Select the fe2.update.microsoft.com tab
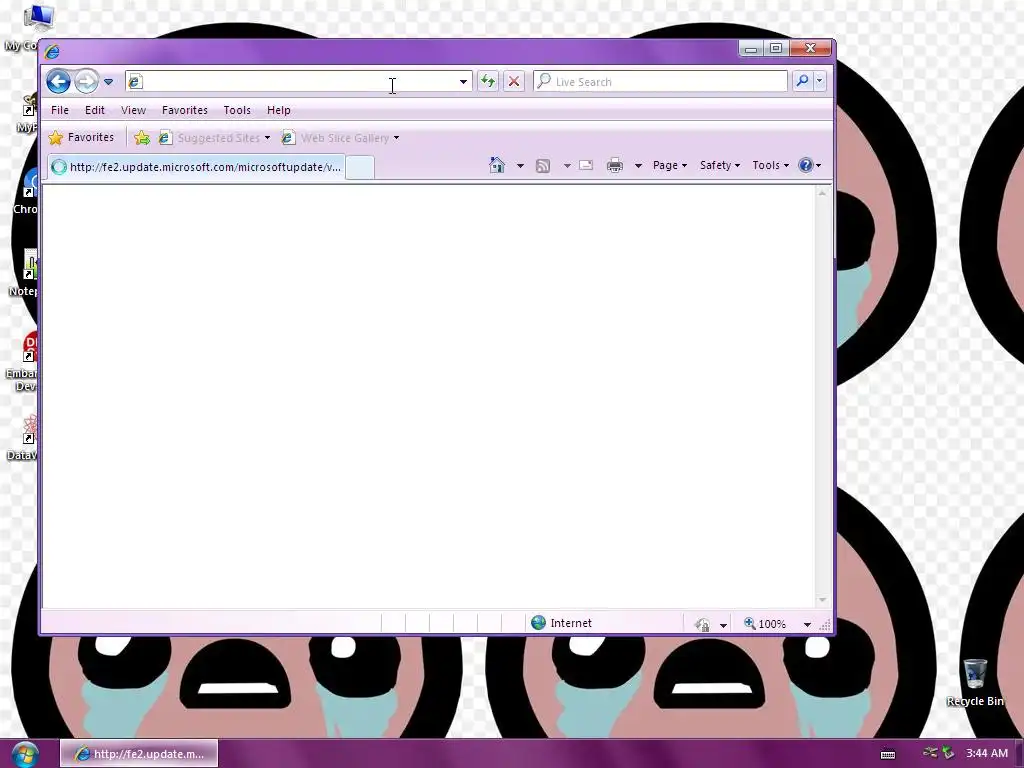The width and height of the screenshot is (1024, 768). 196,167
